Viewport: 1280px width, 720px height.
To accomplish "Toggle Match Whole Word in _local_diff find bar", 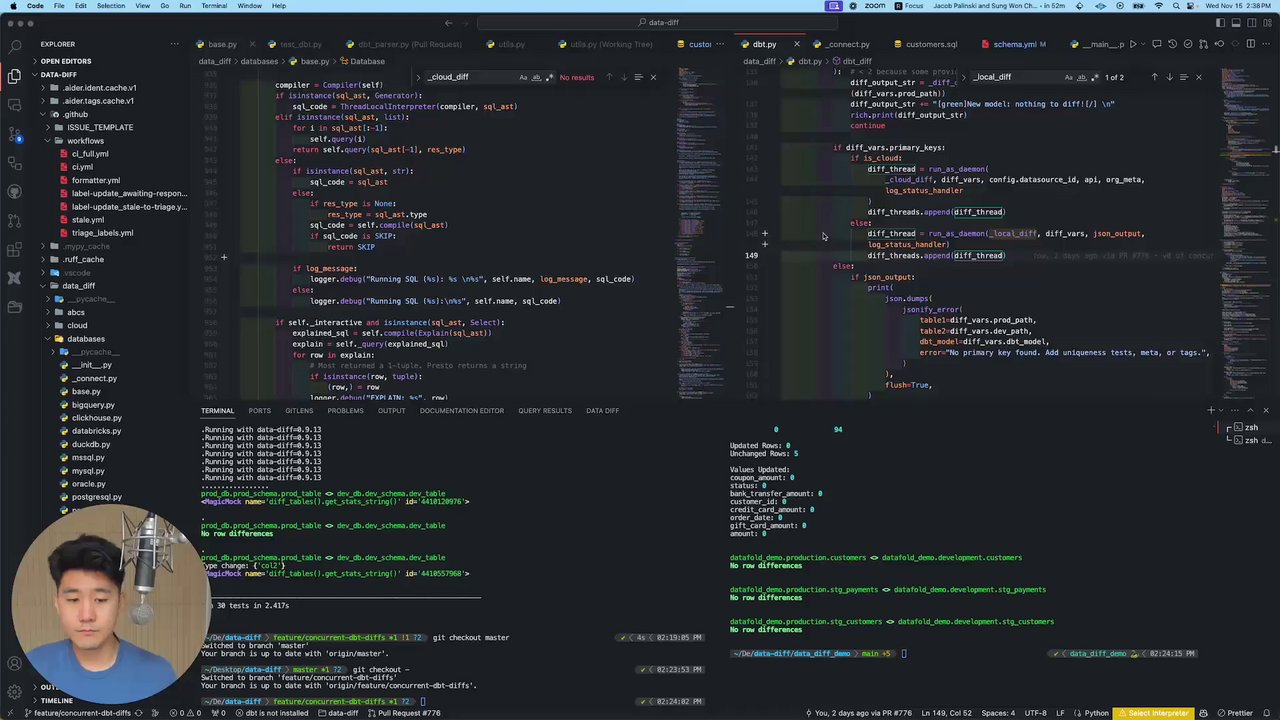I will [1081, 77].
